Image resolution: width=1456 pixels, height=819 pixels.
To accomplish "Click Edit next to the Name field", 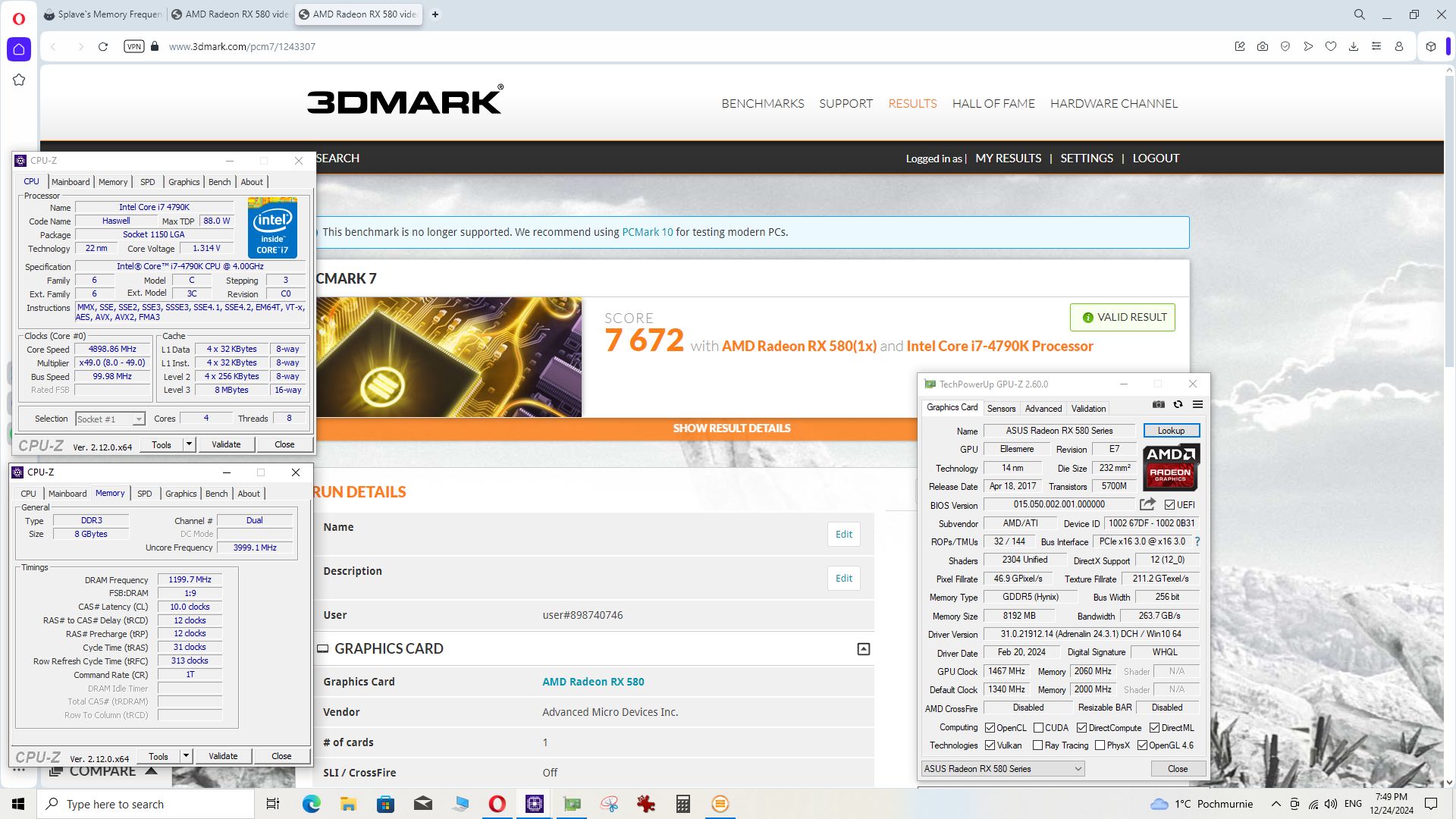I will tap(844, 535).
